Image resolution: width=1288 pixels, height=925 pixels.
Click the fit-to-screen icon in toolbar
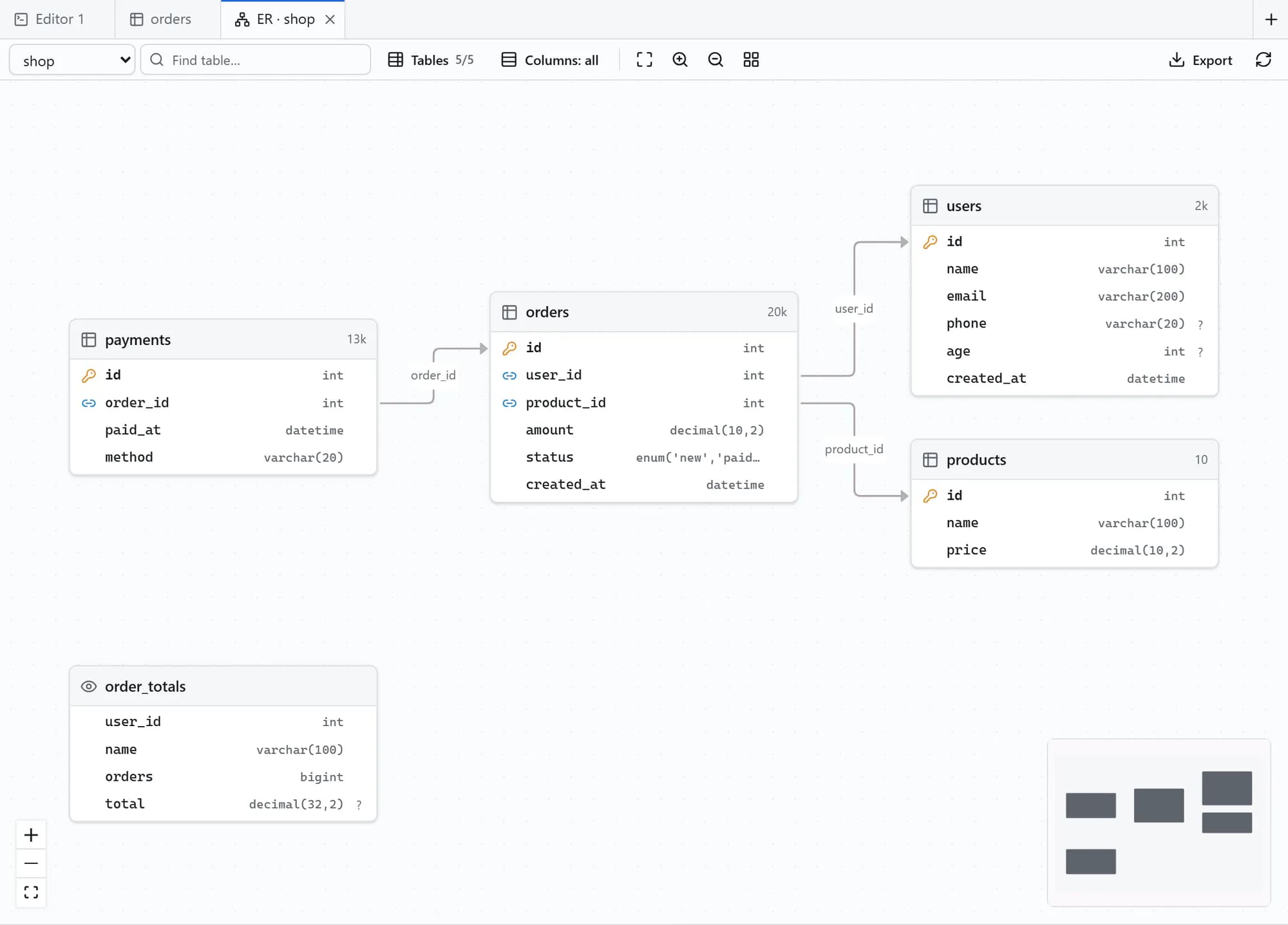point(644,60)
